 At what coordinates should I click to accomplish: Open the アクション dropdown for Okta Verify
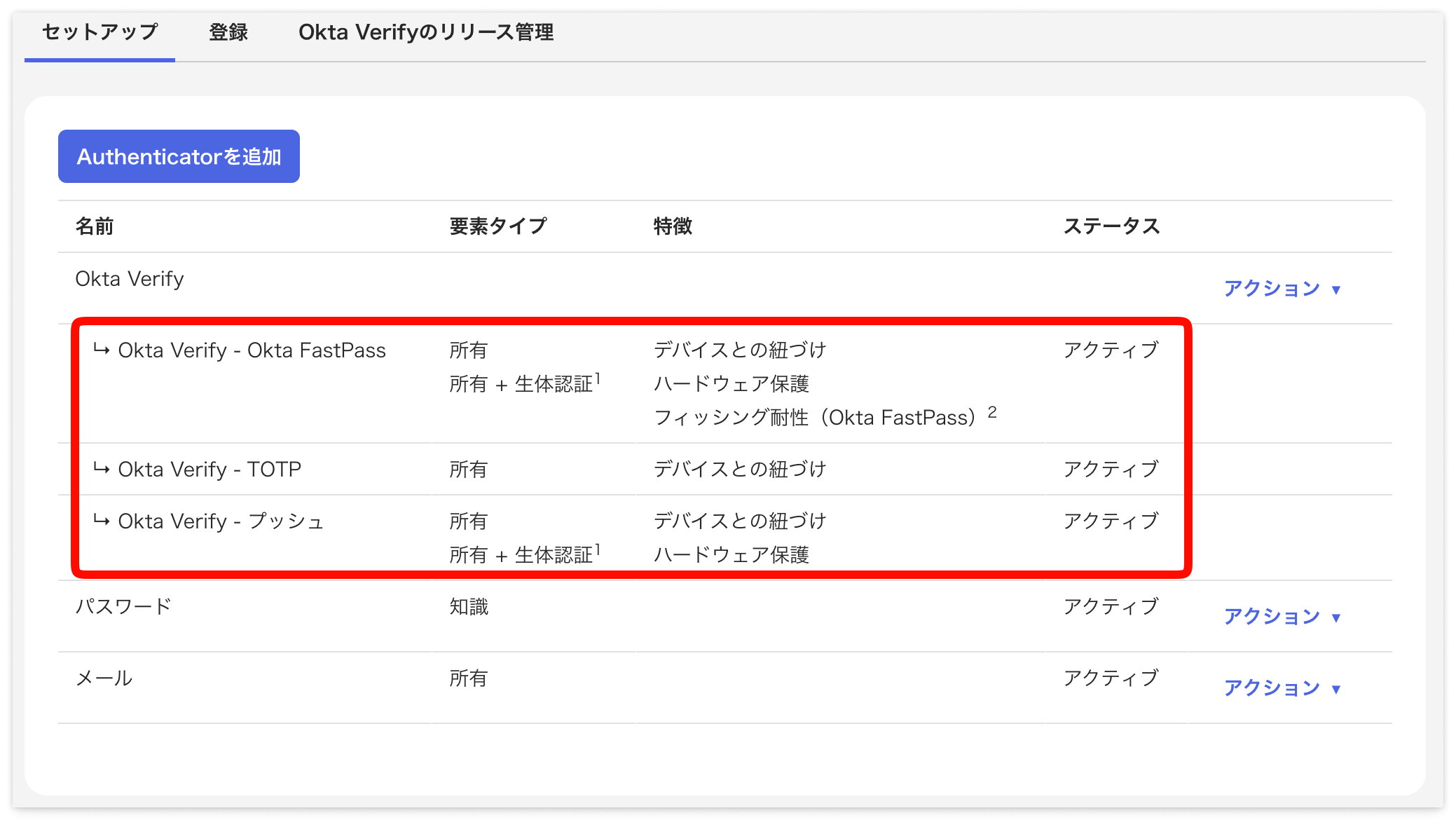tap(1282, 289)
